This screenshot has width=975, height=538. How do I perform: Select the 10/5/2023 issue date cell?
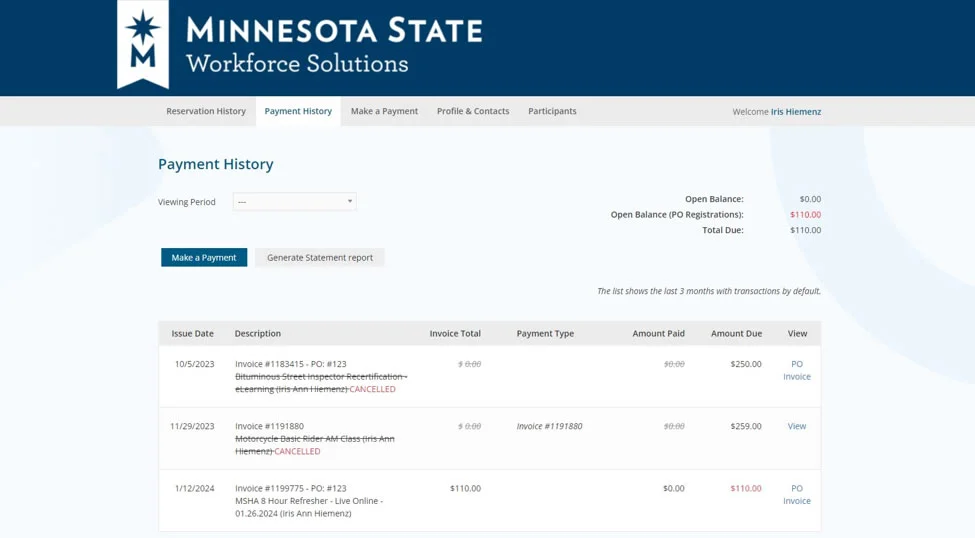pos(194,364)
